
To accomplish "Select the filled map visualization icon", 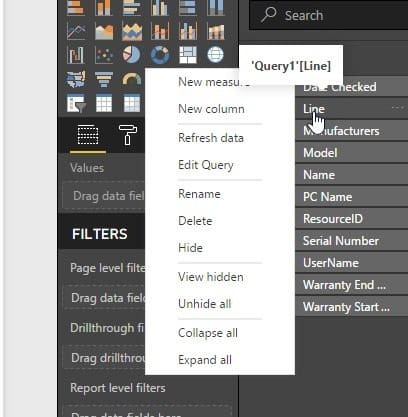I will click(76, 80).
